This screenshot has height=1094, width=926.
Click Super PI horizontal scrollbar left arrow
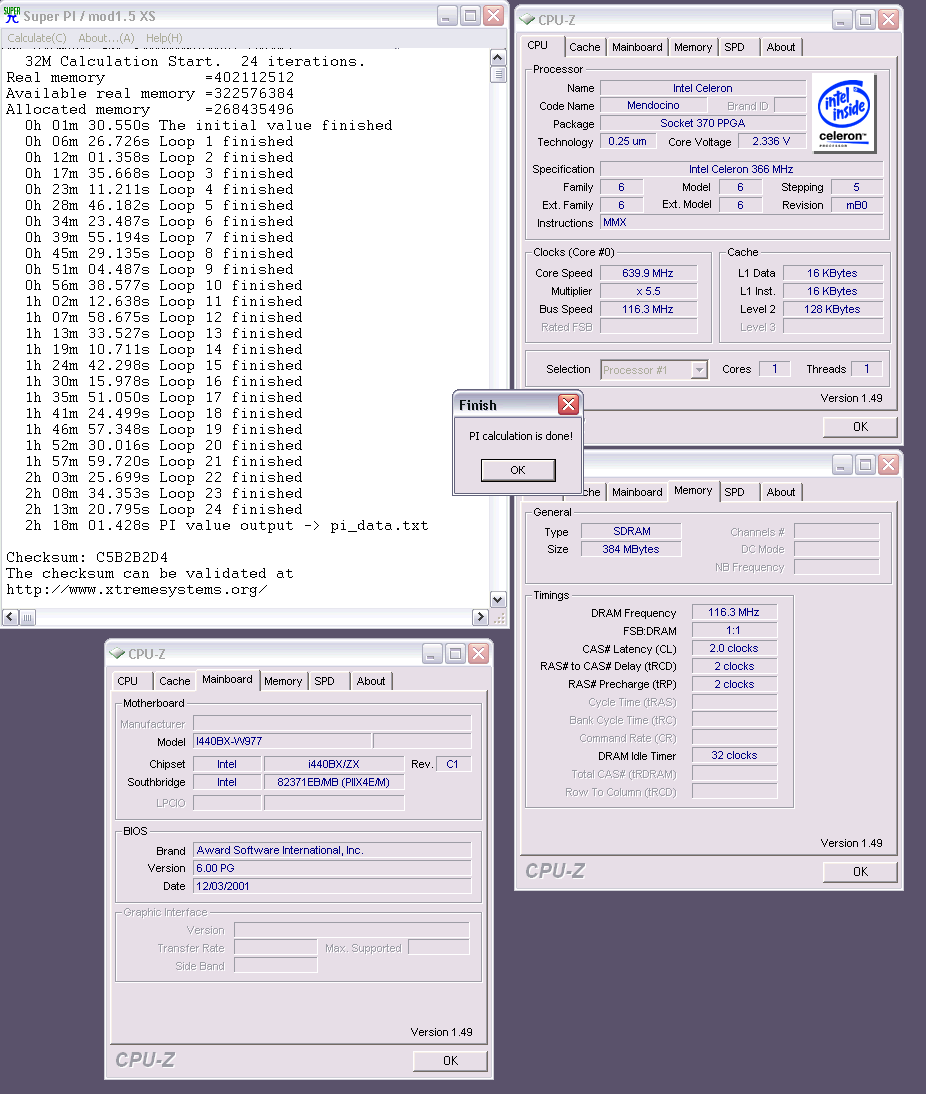coord(10,617)
